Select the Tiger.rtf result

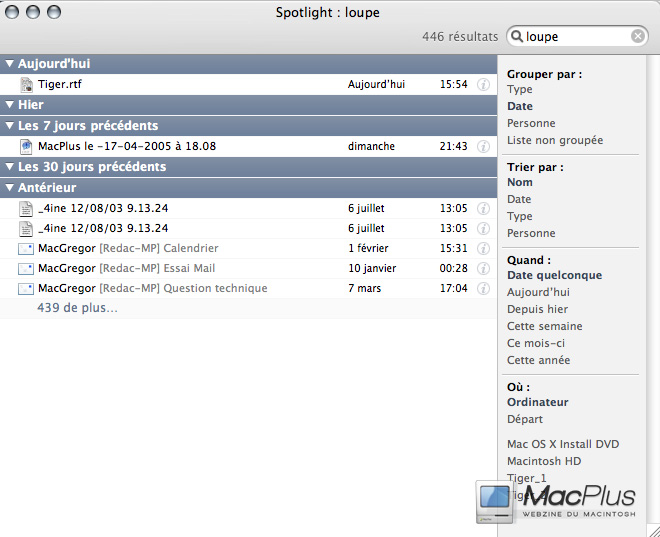coord(248,85)
